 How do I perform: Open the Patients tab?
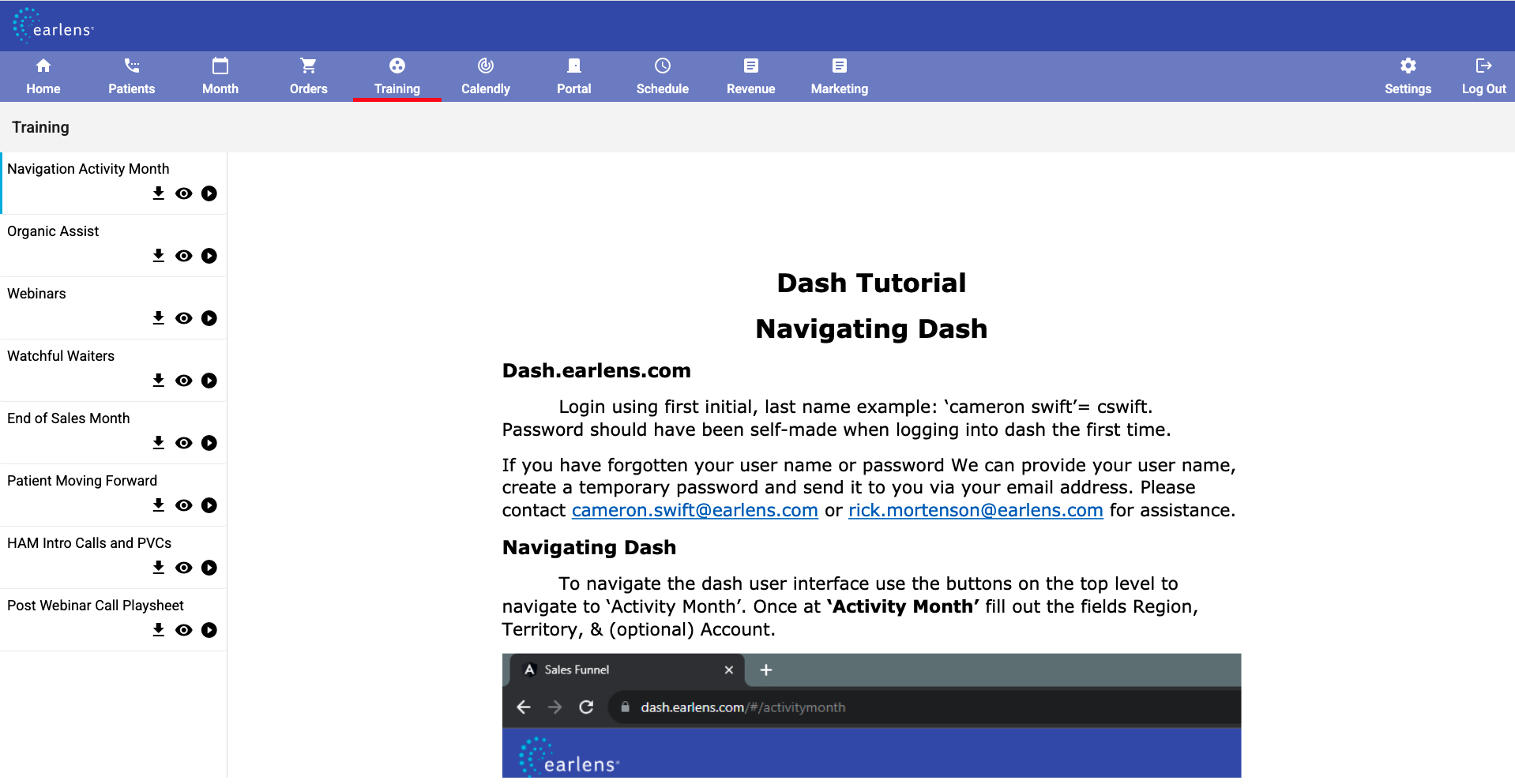[x=132, y=77]
